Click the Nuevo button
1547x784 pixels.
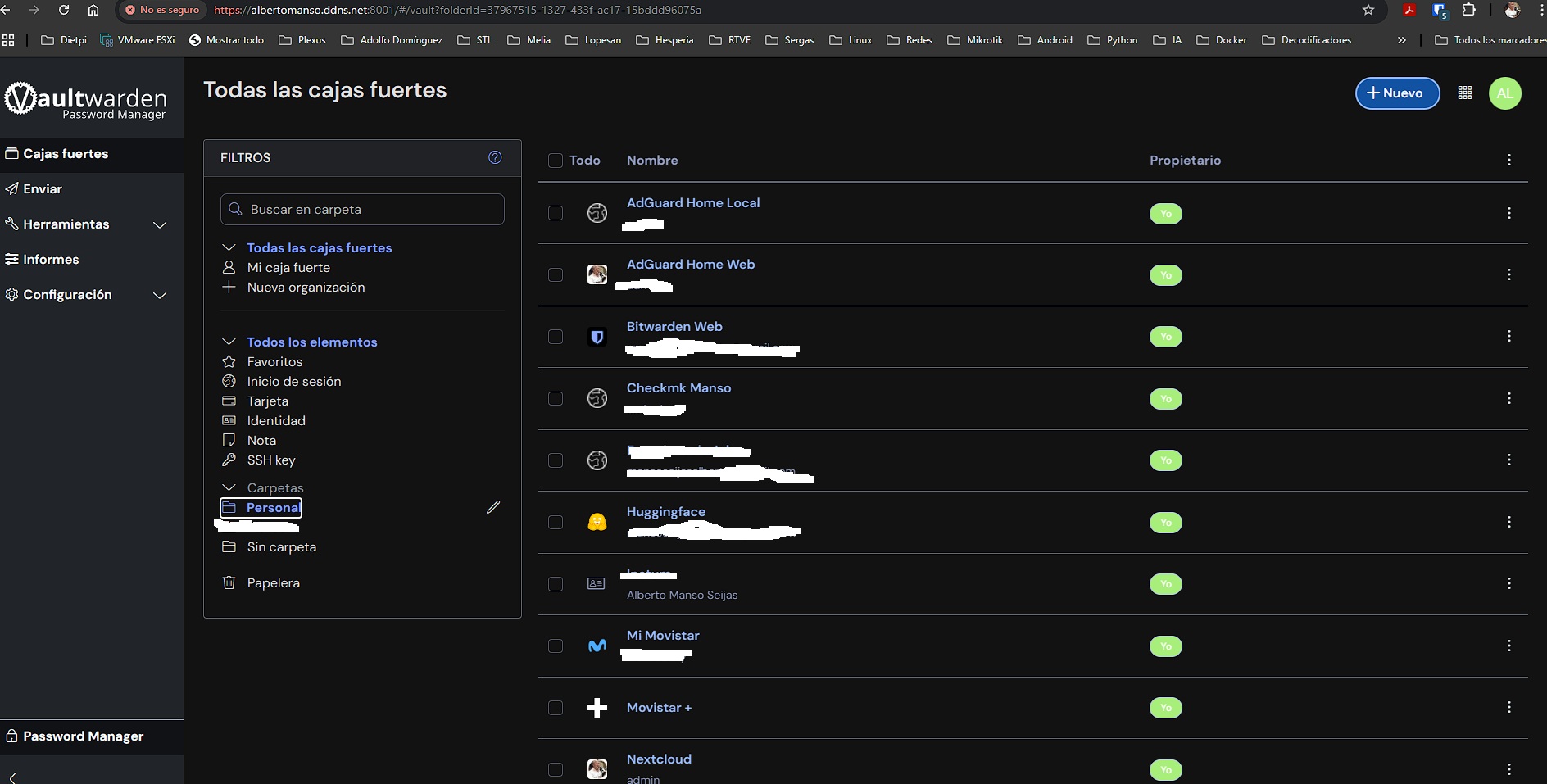pyautogui.click(x=1397, y=93)
